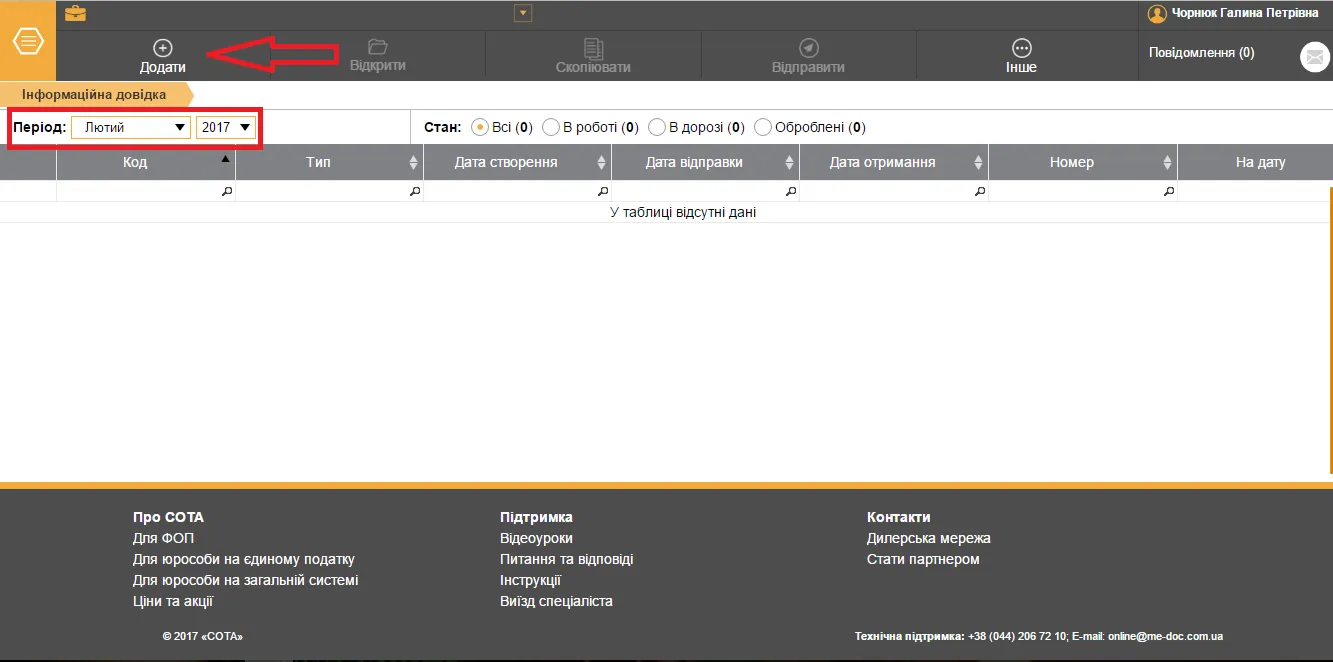Click search icon in Код filter
The width and height of the screenshot is (1333, 662).
coord(226,191)
